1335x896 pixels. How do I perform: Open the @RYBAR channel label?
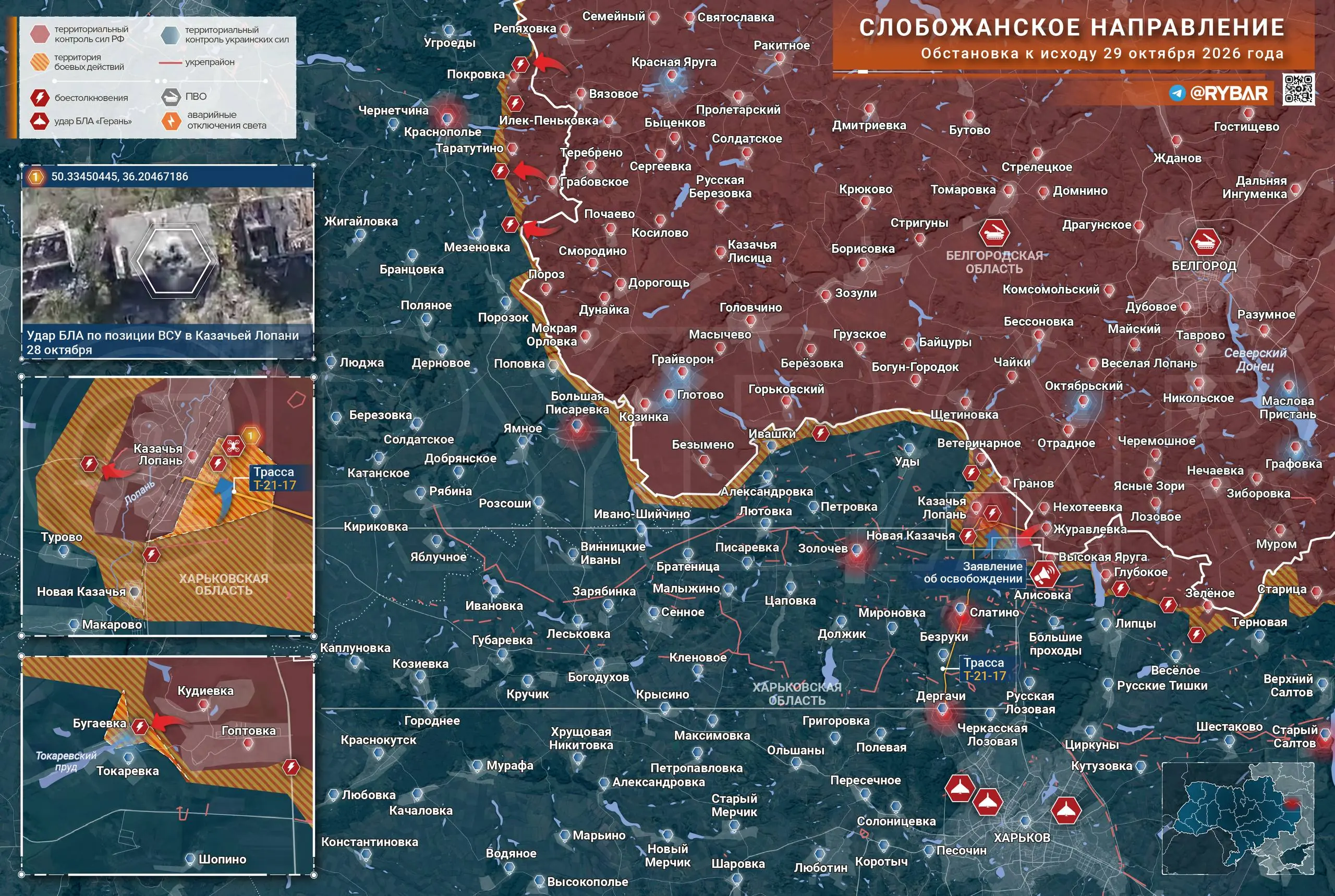(1229, 93)
